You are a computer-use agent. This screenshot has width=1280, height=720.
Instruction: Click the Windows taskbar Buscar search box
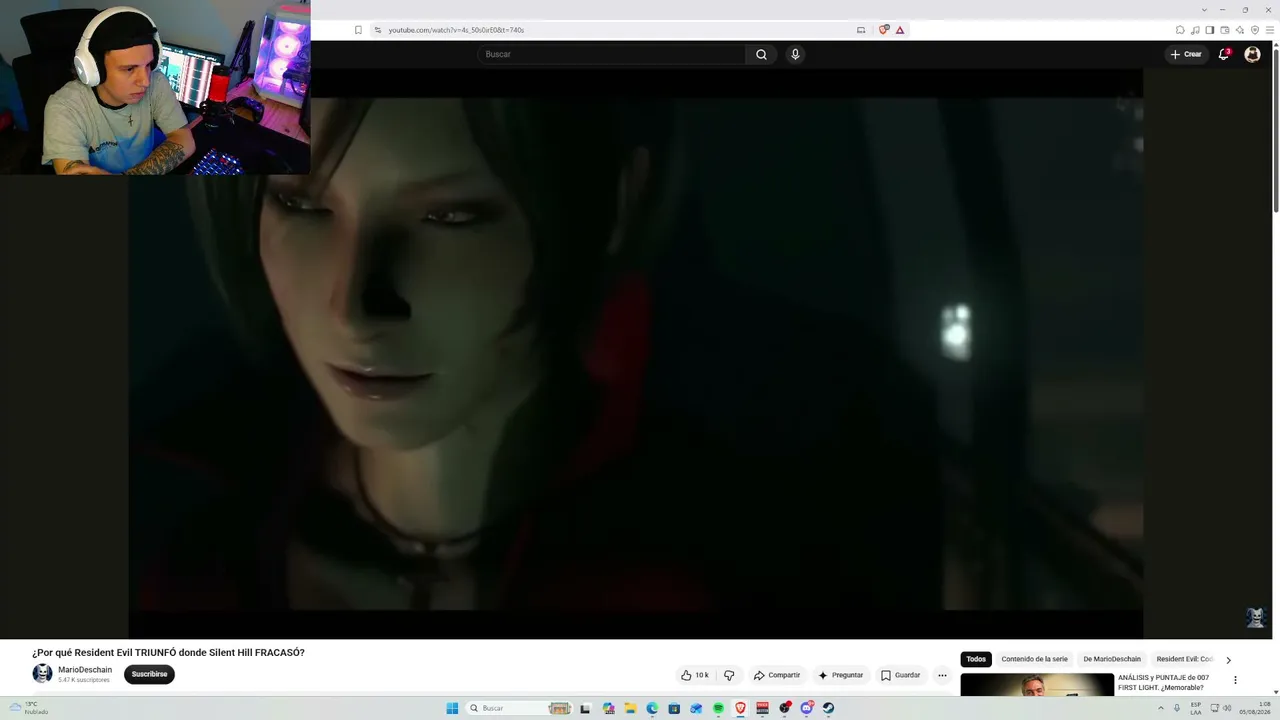point(519,708)
